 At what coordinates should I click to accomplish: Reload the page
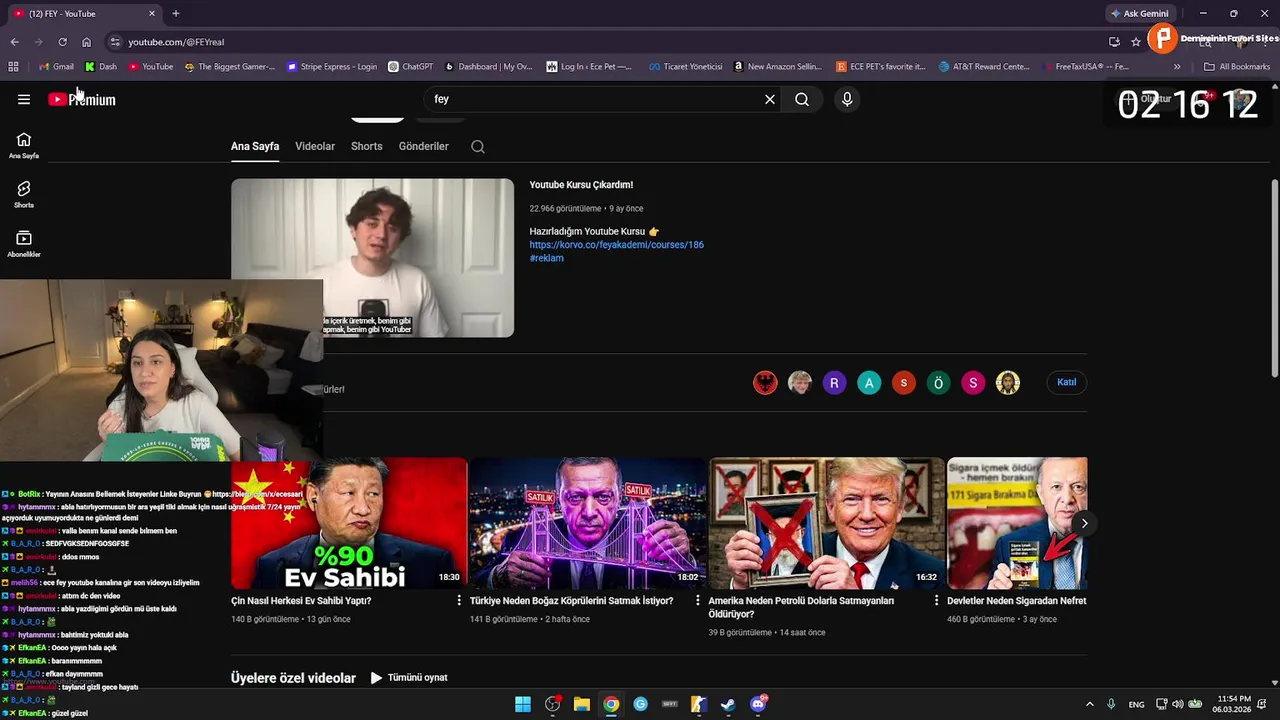pos(62,42)
